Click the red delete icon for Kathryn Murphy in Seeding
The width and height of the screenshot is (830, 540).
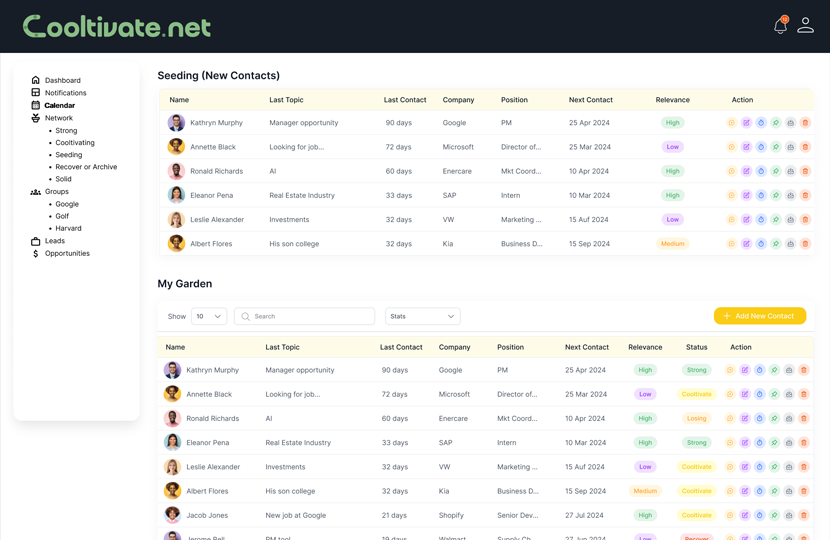[805, 123]
